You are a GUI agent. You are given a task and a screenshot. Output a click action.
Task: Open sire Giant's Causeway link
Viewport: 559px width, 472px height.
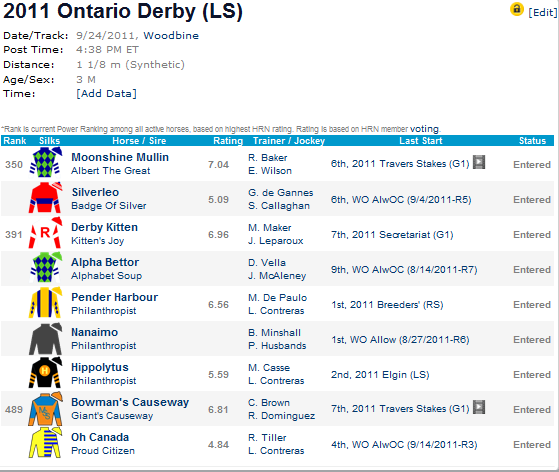click(112, 416)
